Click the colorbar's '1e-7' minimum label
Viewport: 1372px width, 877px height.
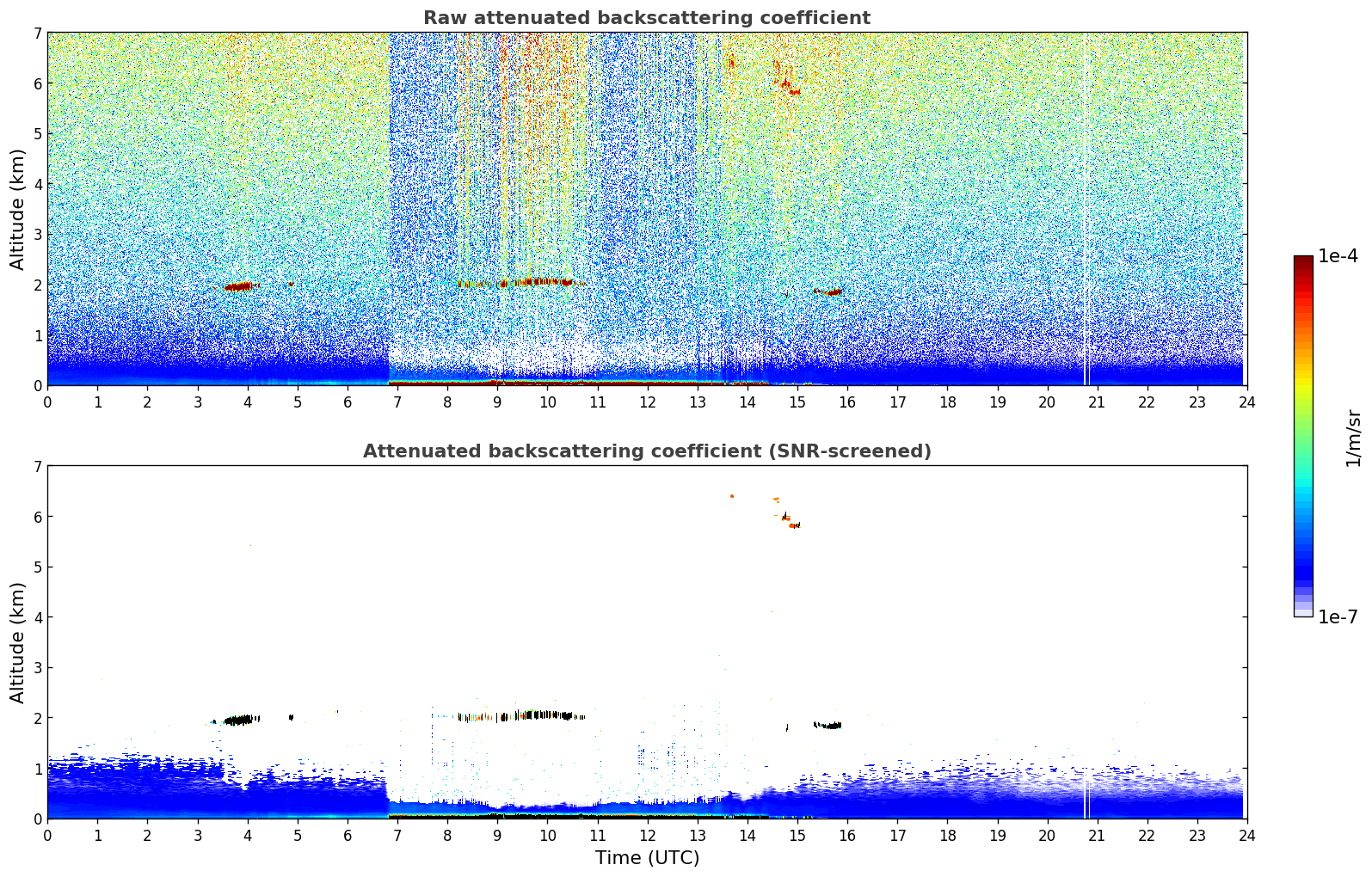tap(1338, 617)
